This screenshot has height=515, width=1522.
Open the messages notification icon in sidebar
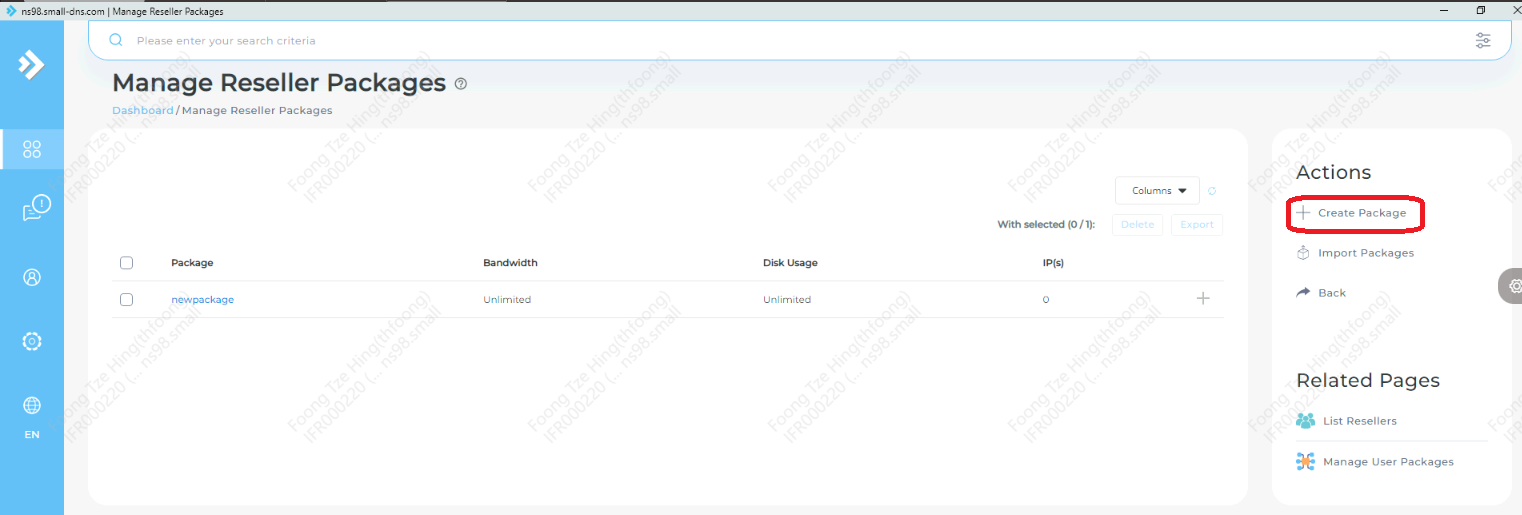[35, 209]
